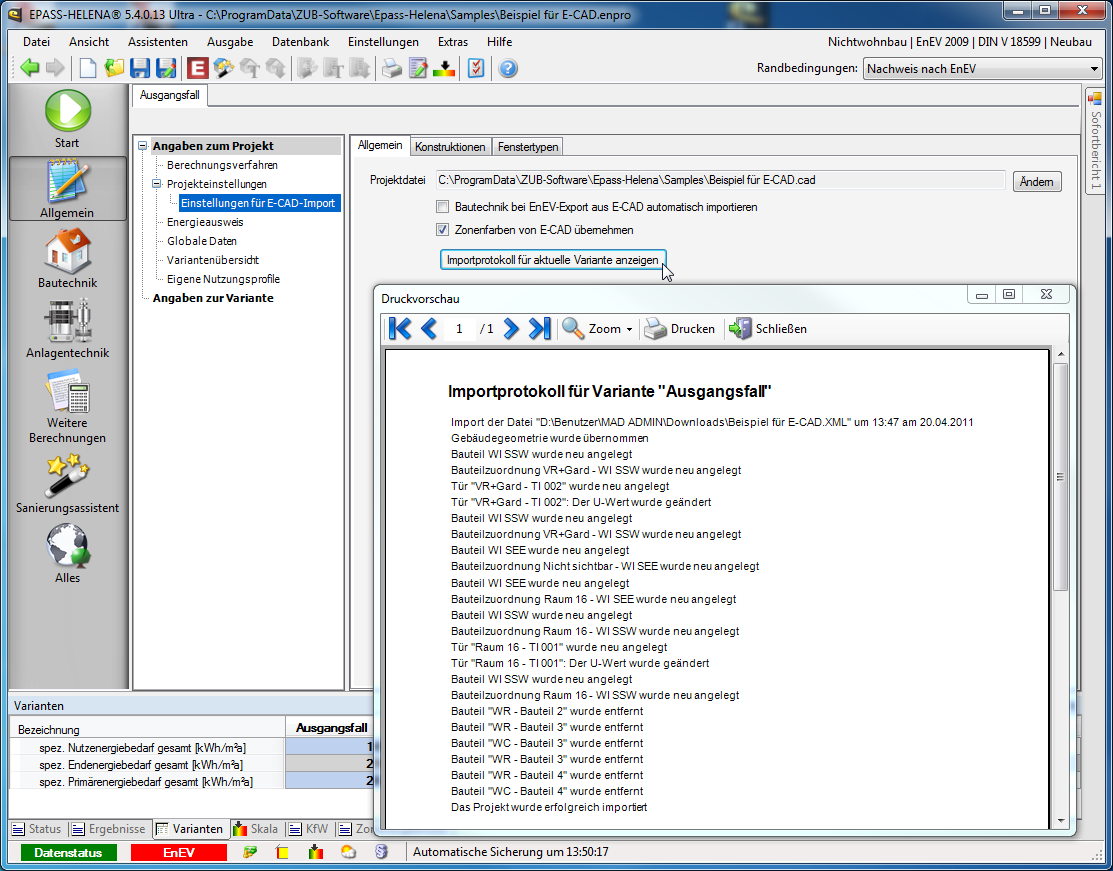Image resolution: width=1113 pixels, height=871 pixels.
Task: Click Schließen in the print preview
Action: point(768,329)
